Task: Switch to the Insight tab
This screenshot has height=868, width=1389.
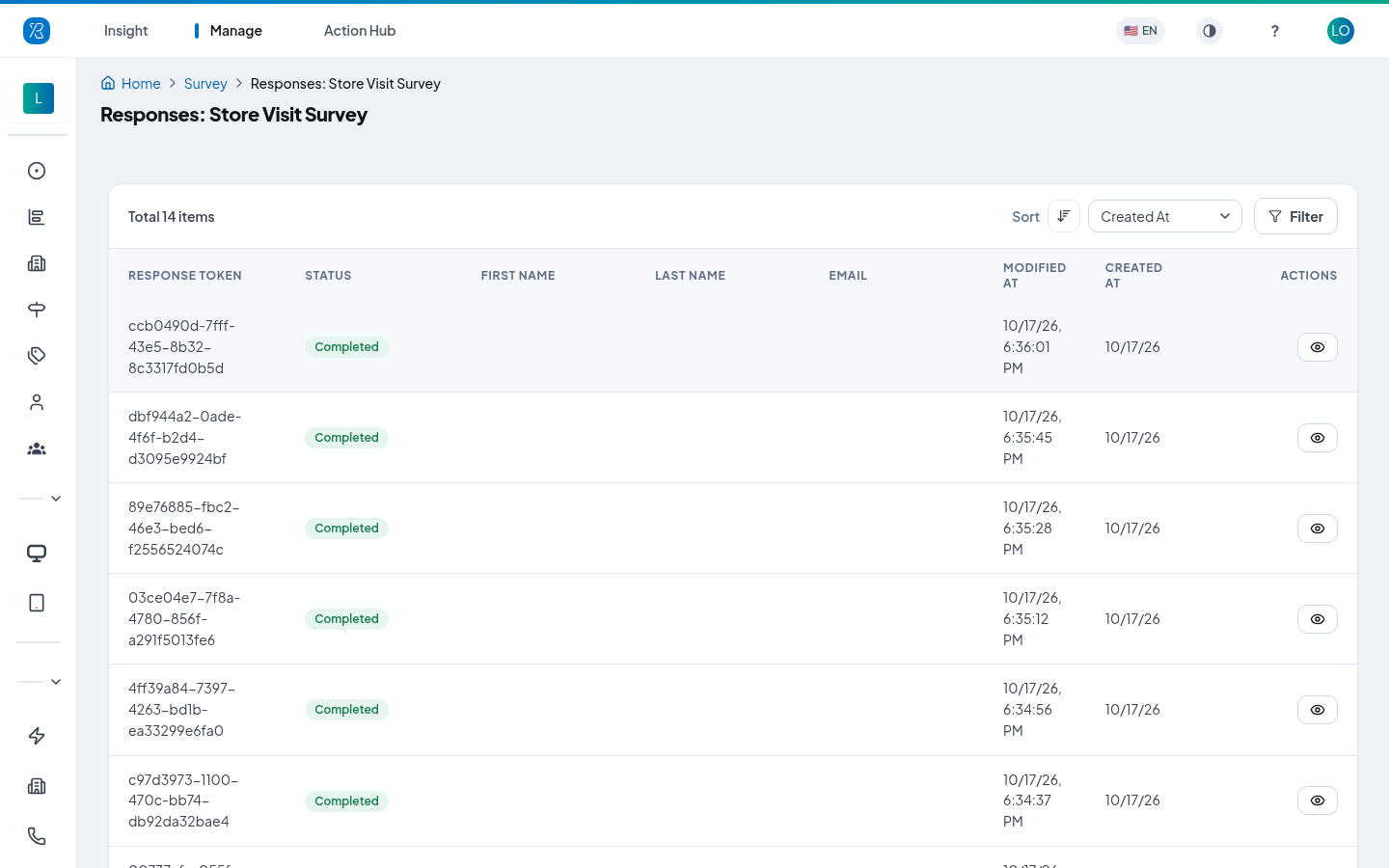Action: (x=125, y=31)
